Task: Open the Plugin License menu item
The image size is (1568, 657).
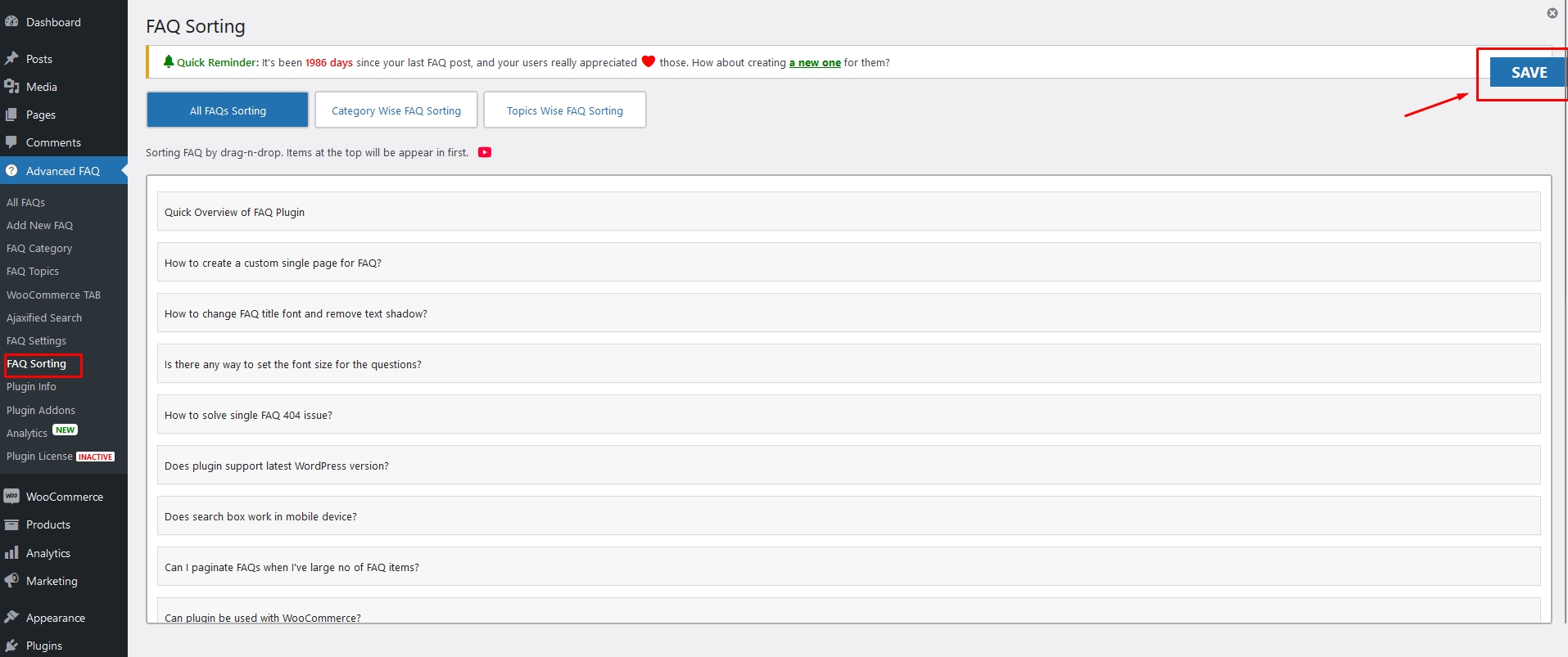Action: tap(39, 457)
